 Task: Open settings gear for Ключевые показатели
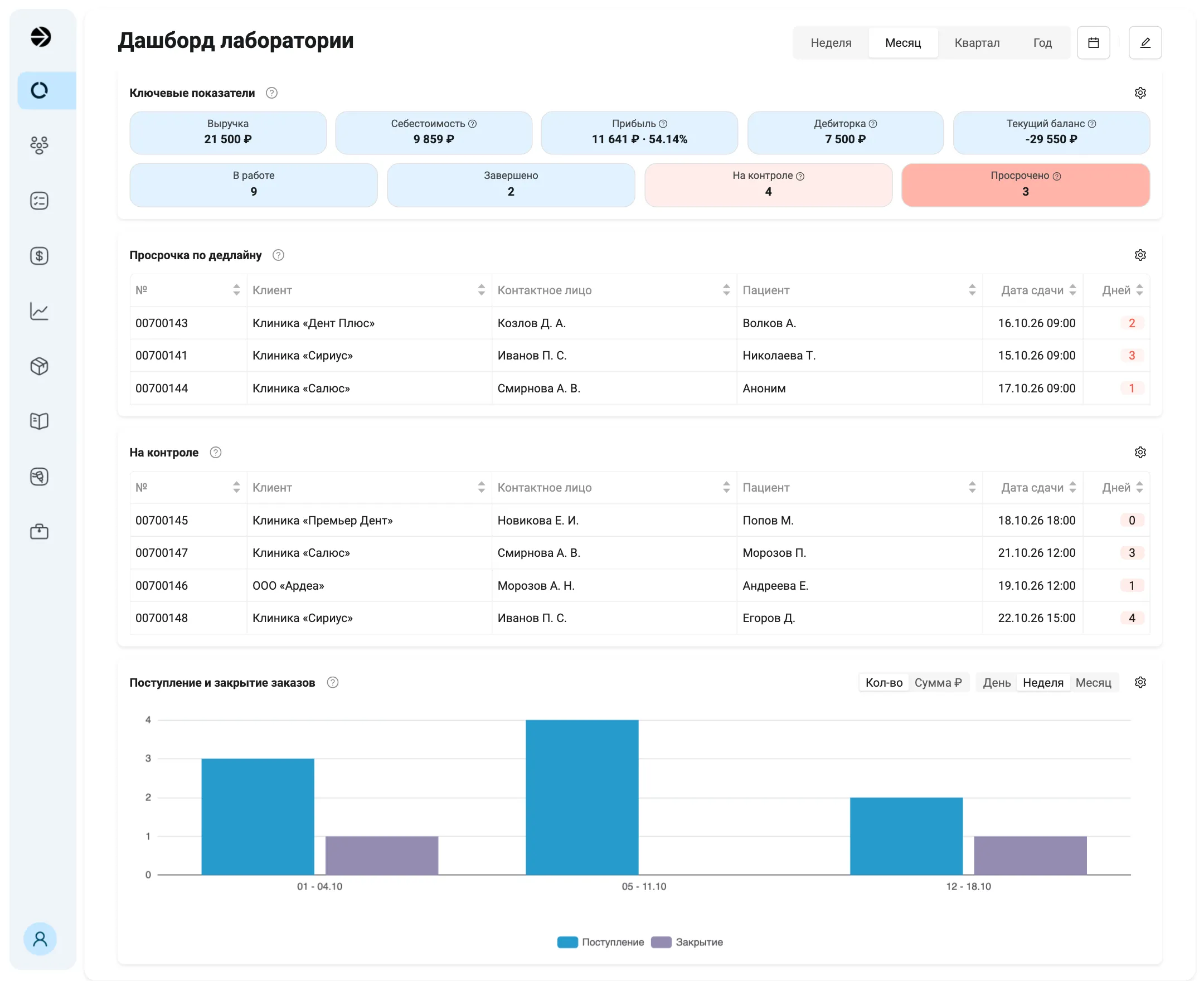click(x=1140, y=93)
